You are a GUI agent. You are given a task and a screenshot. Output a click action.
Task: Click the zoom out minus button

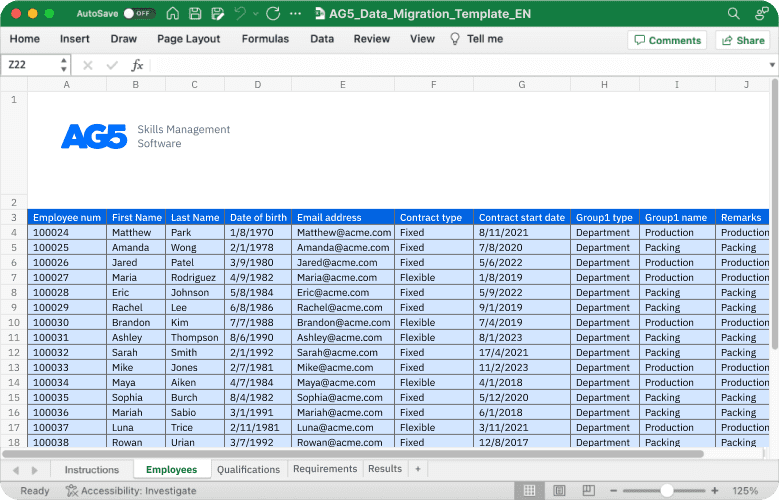pyautogui.click(x=614, y=491)
